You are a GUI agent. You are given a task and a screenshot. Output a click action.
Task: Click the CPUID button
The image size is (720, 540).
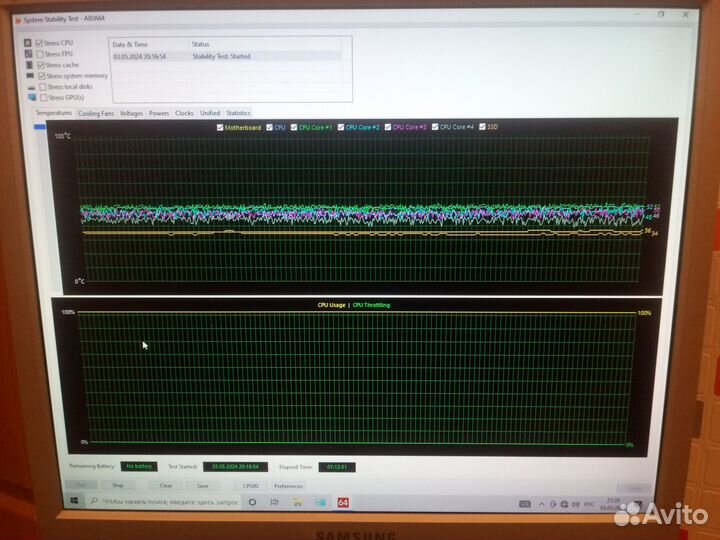(250, 486)
